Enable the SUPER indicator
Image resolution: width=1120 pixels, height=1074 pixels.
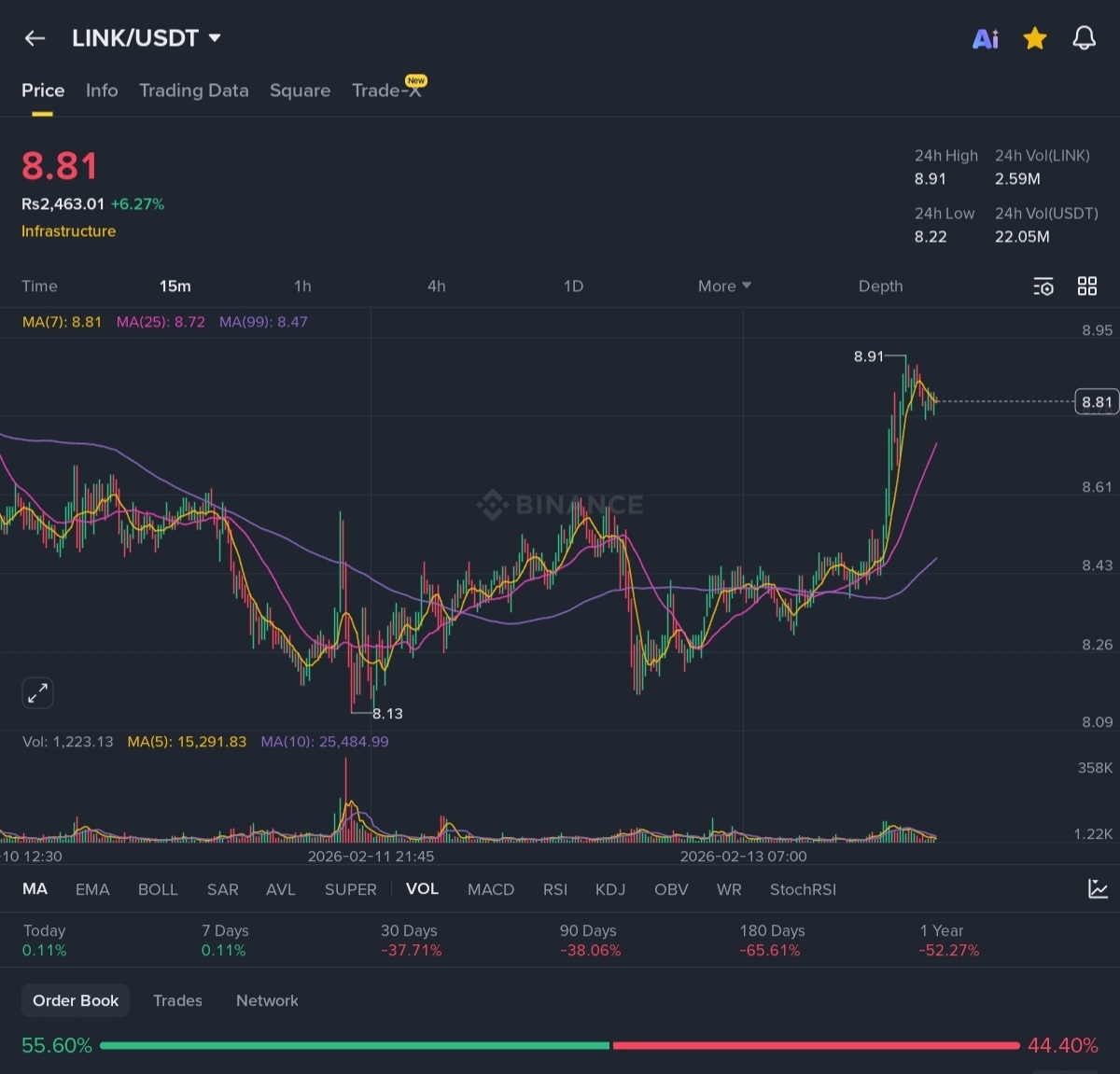[x=350, y=889]
